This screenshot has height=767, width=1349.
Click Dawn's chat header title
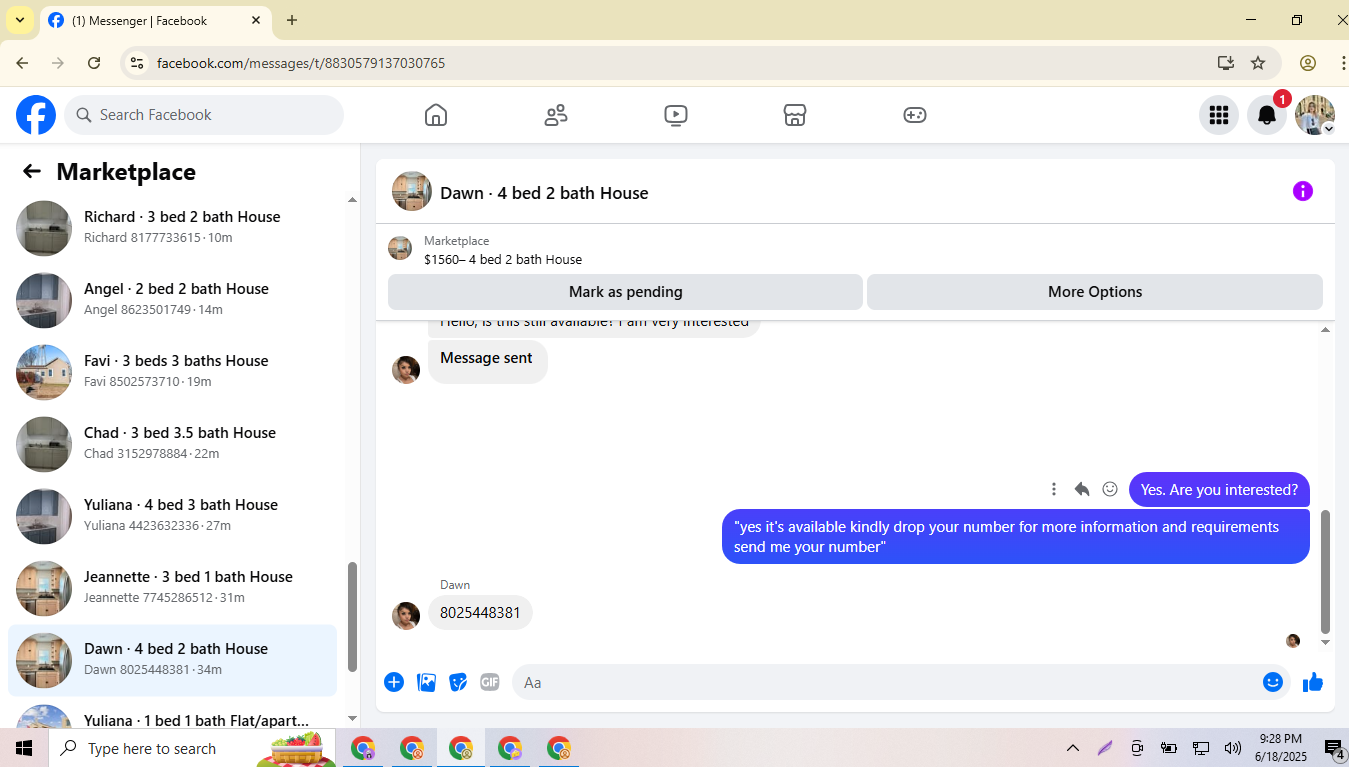544,193
